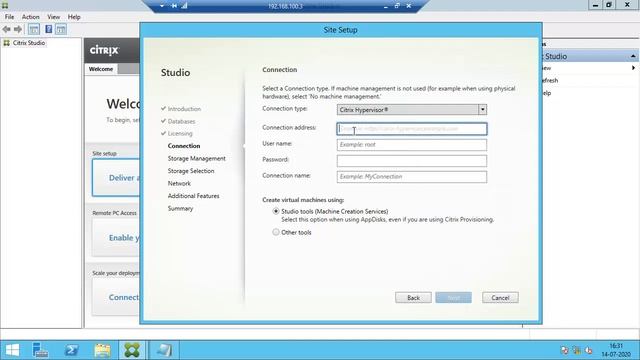Viewport: 640px width, 360px height.
Task: Return to the Licensing step
Action: (180, 133)
